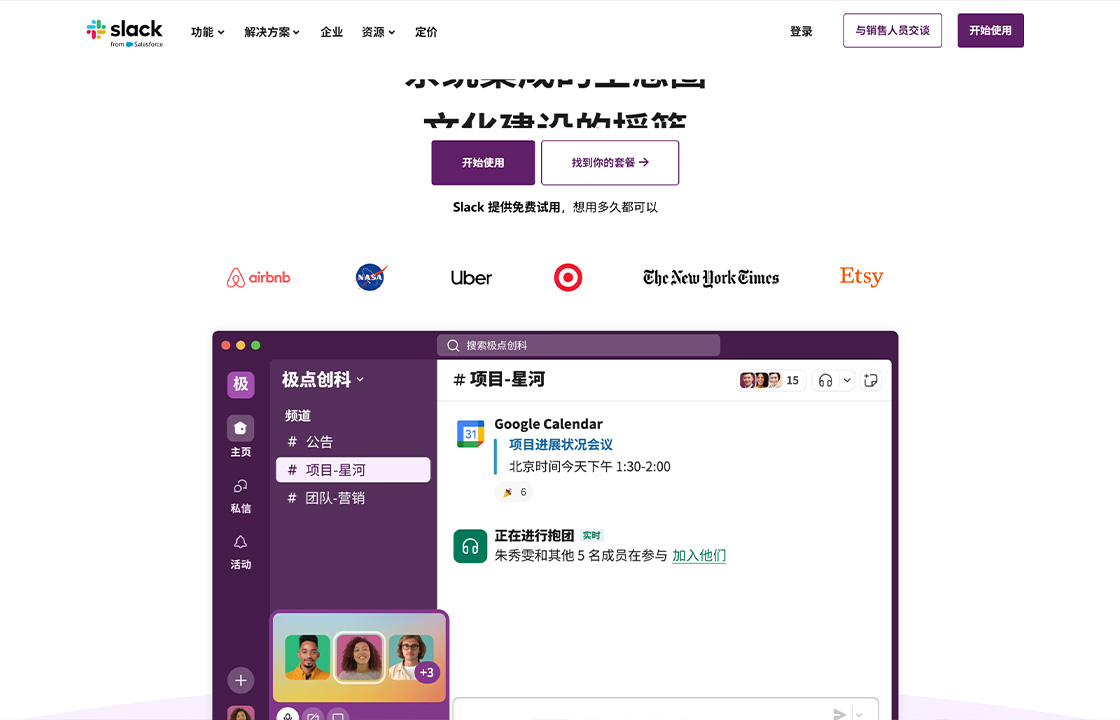1120x720 pixels.
Task: Focus the 搜索极点创科 search field
Action: tap(579, 346)
